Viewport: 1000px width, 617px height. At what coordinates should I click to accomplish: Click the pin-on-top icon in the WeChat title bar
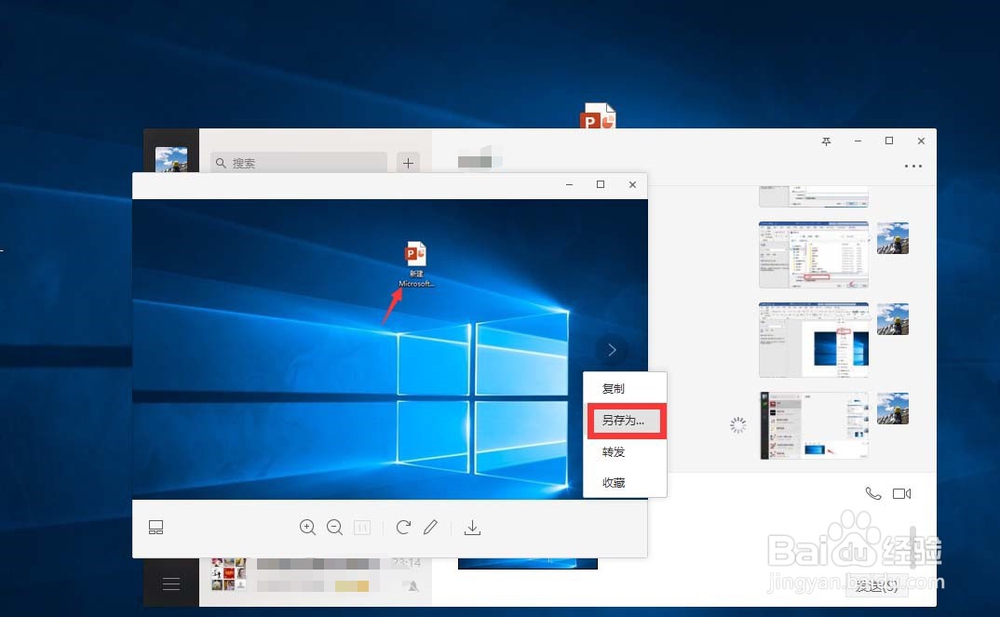point(827,141)
